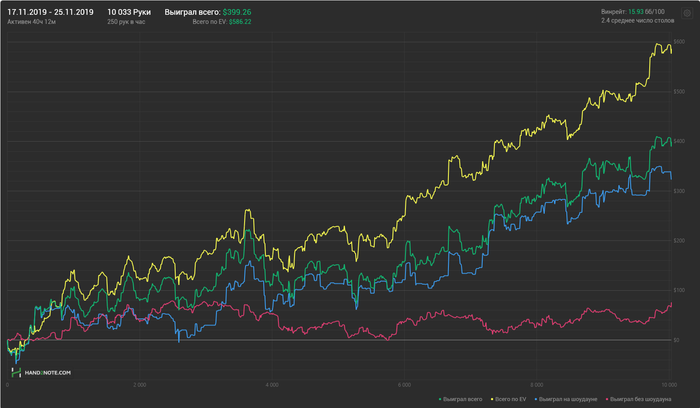Click the 6 000 x-axis label

click(x=404, y=385)
